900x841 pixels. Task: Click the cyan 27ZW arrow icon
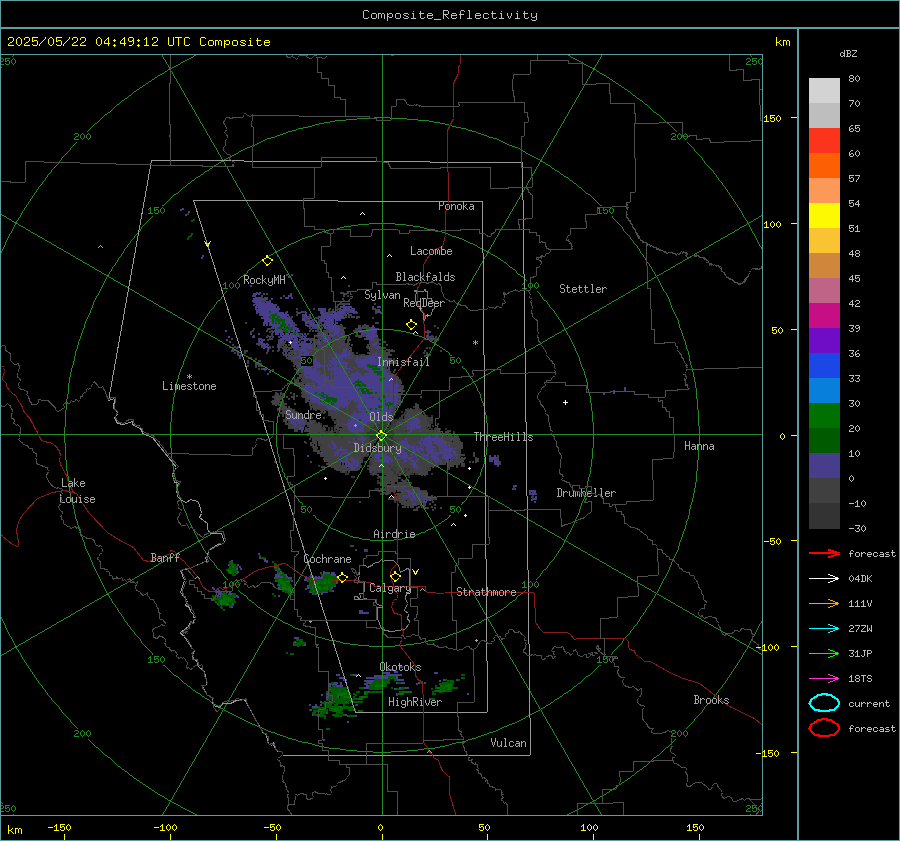tap(824, 629)
